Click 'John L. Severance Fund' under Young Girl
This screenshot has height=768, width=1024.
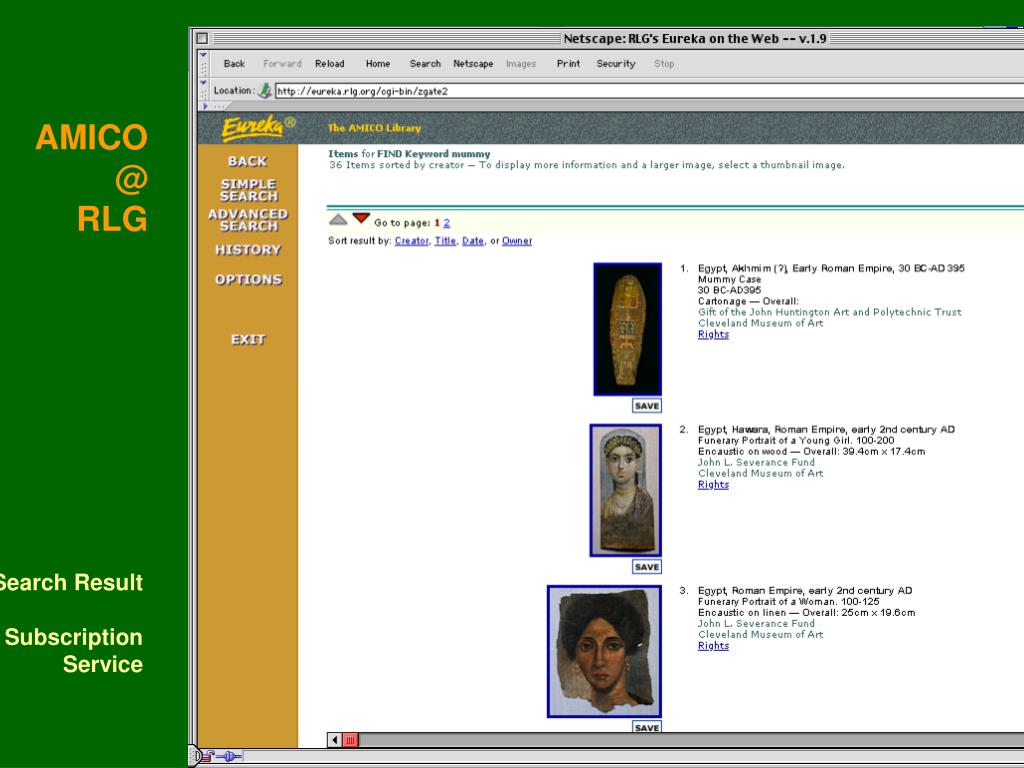click(756, 462)
